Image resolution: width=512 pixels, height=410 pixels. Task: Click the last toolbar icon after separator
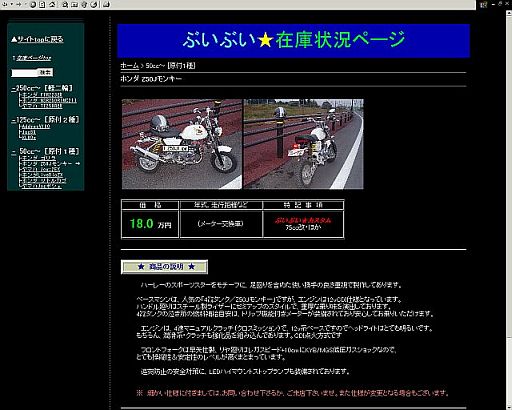click(x=106, y=4)
